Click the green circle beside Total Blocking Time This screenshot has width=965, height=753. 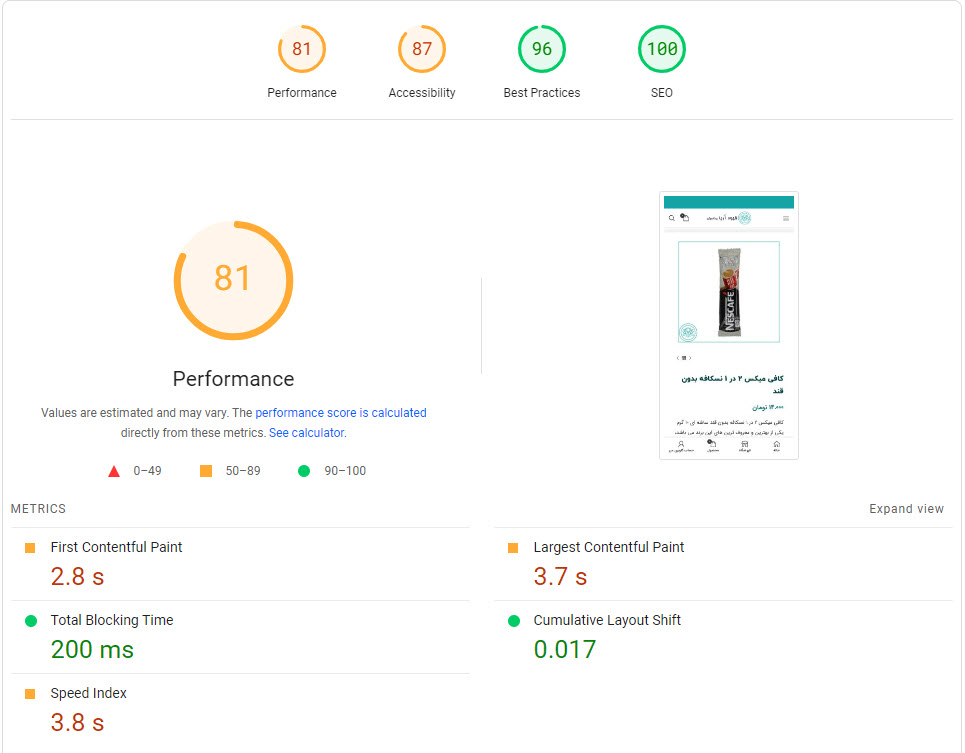(30, 621)
